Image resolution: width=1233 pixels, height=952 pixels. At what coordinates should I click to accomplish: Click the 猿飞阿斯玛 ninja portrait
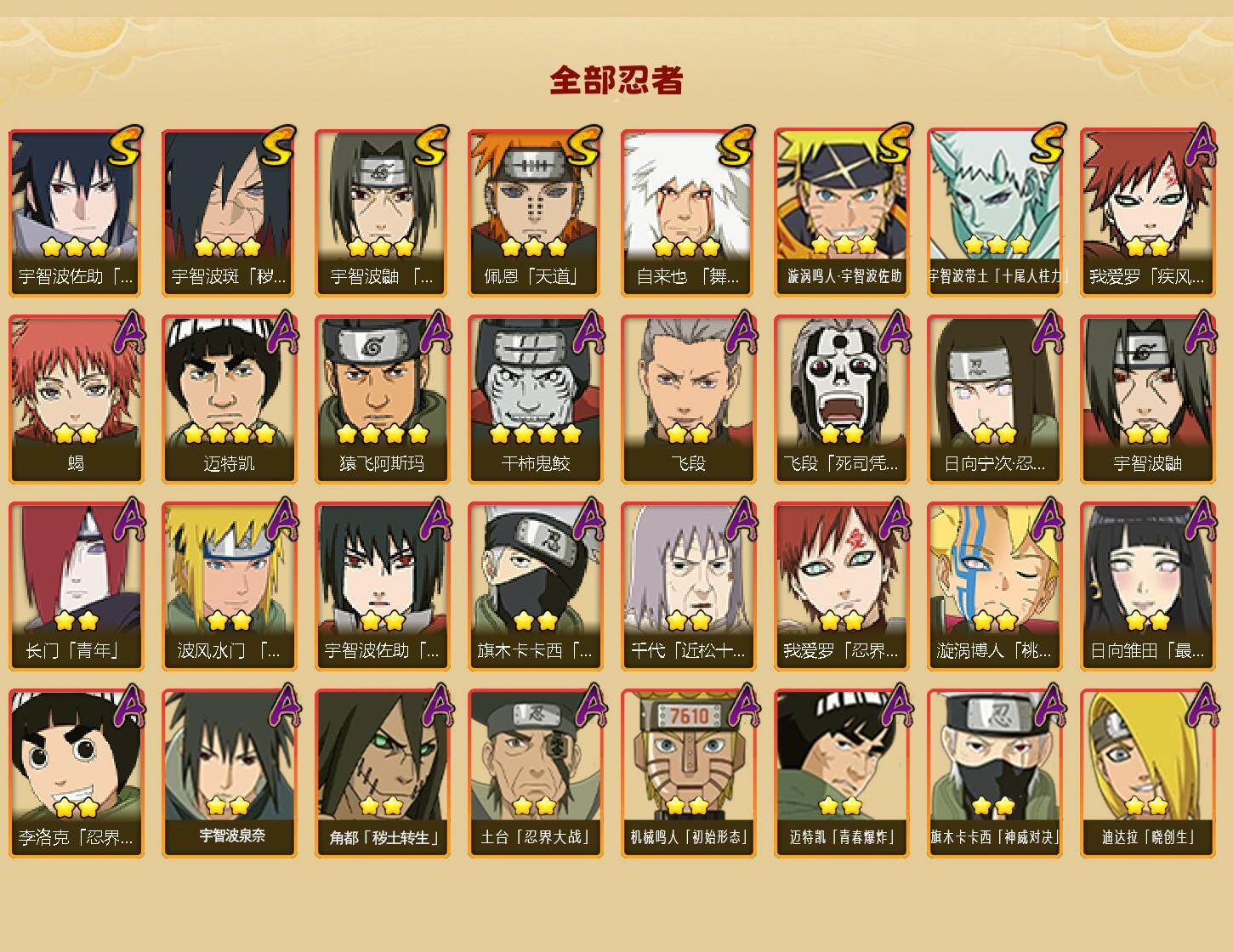click(382, 399)
